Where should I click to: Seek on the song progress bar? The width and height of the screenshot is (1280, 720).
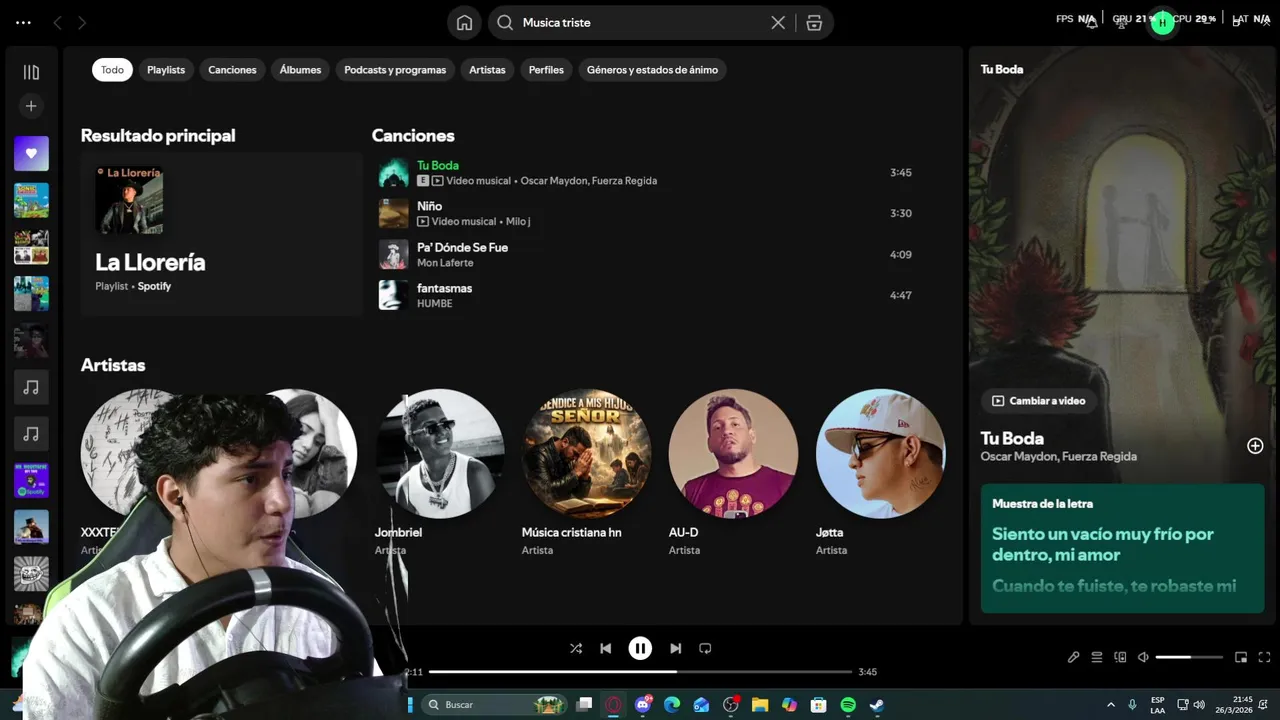pyautogui.click(x=640, y=672)
